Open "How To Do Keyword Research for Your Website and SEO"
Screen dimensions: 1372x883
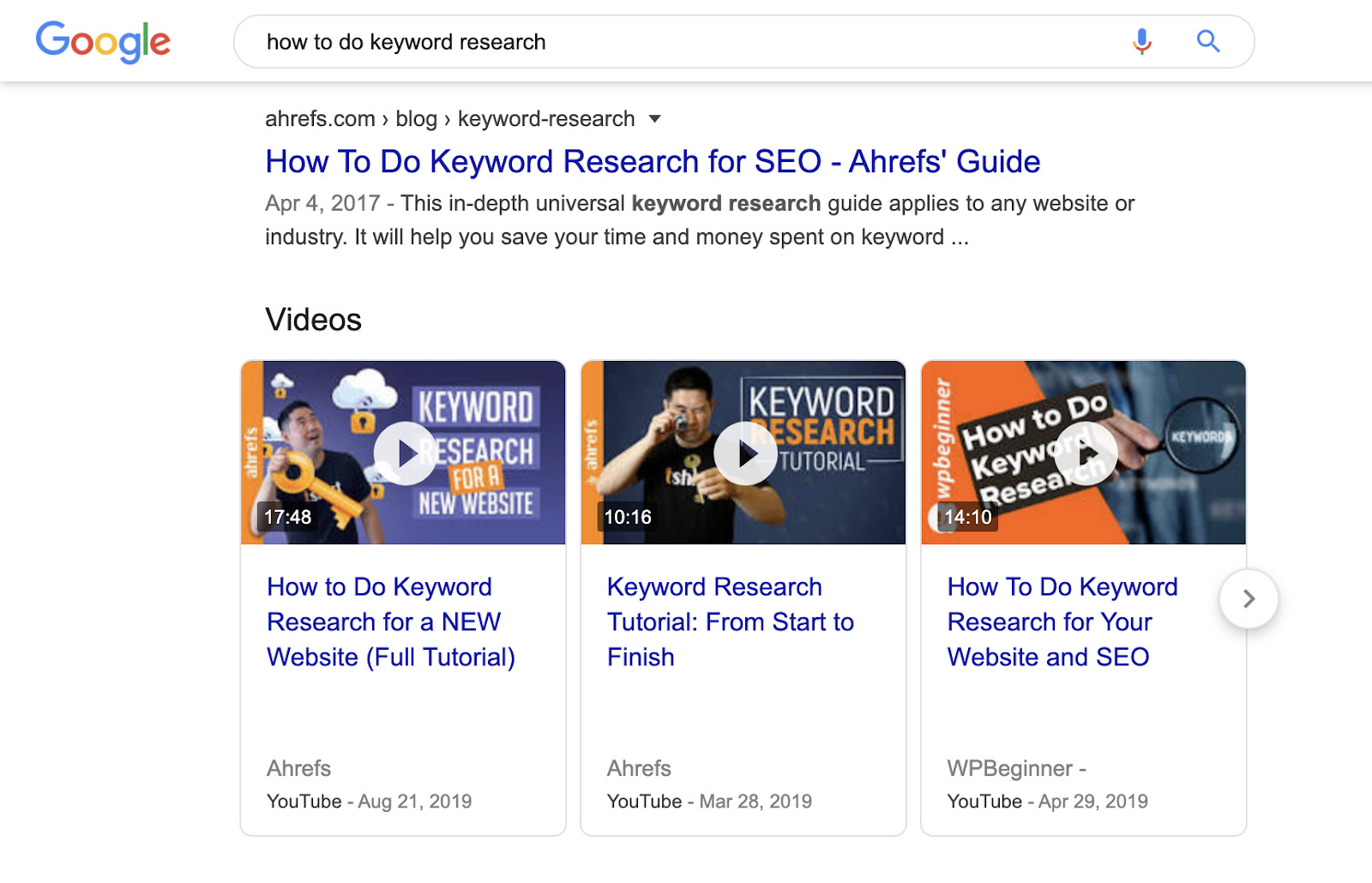(1062, 622)
